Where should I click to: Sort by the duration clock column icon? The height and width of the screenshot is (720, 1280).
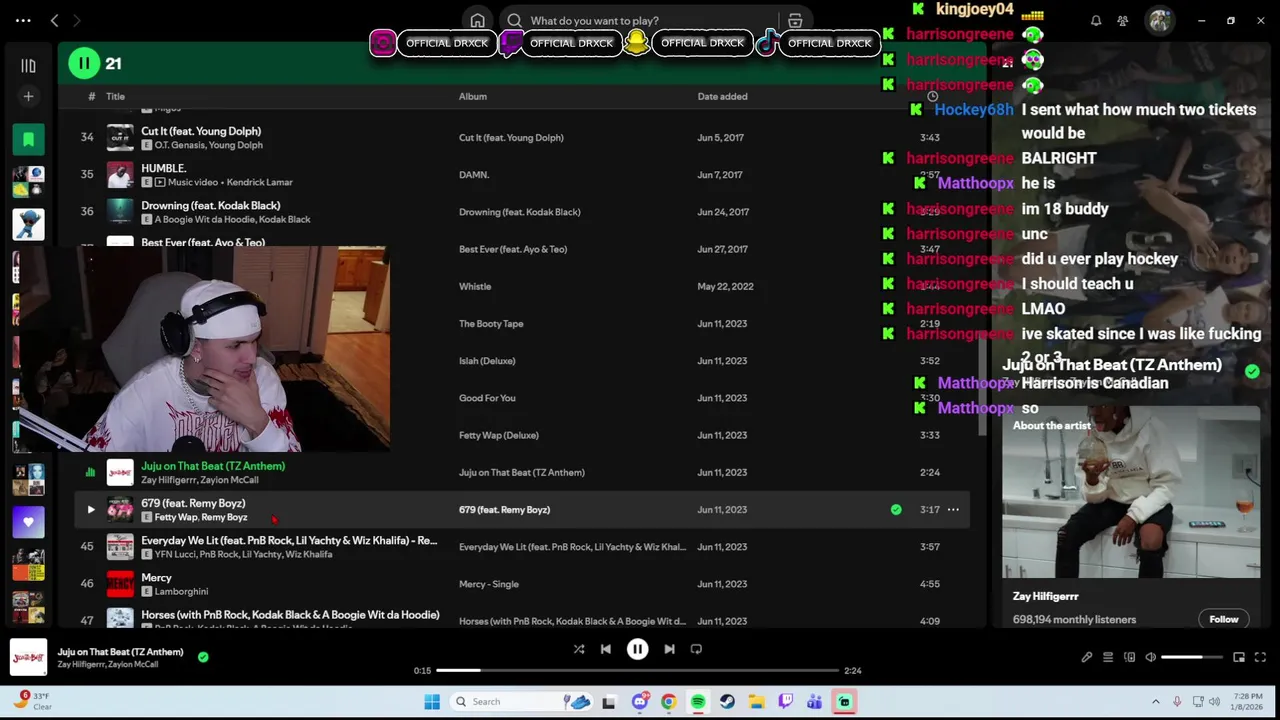[932, 97]
